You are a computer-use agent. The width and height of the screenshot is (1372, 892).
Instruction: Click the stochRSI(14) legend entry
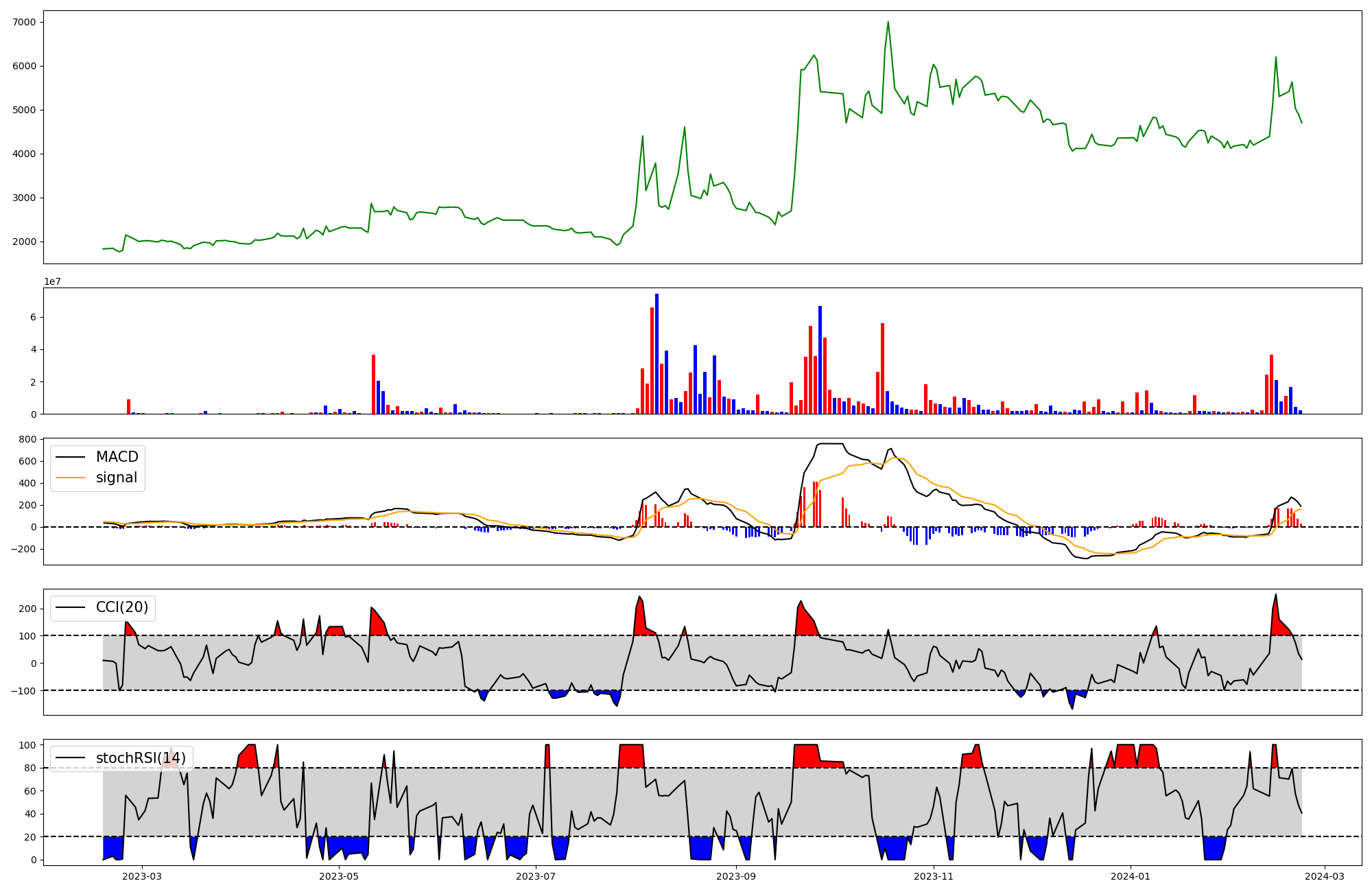(x=141, y=758)
